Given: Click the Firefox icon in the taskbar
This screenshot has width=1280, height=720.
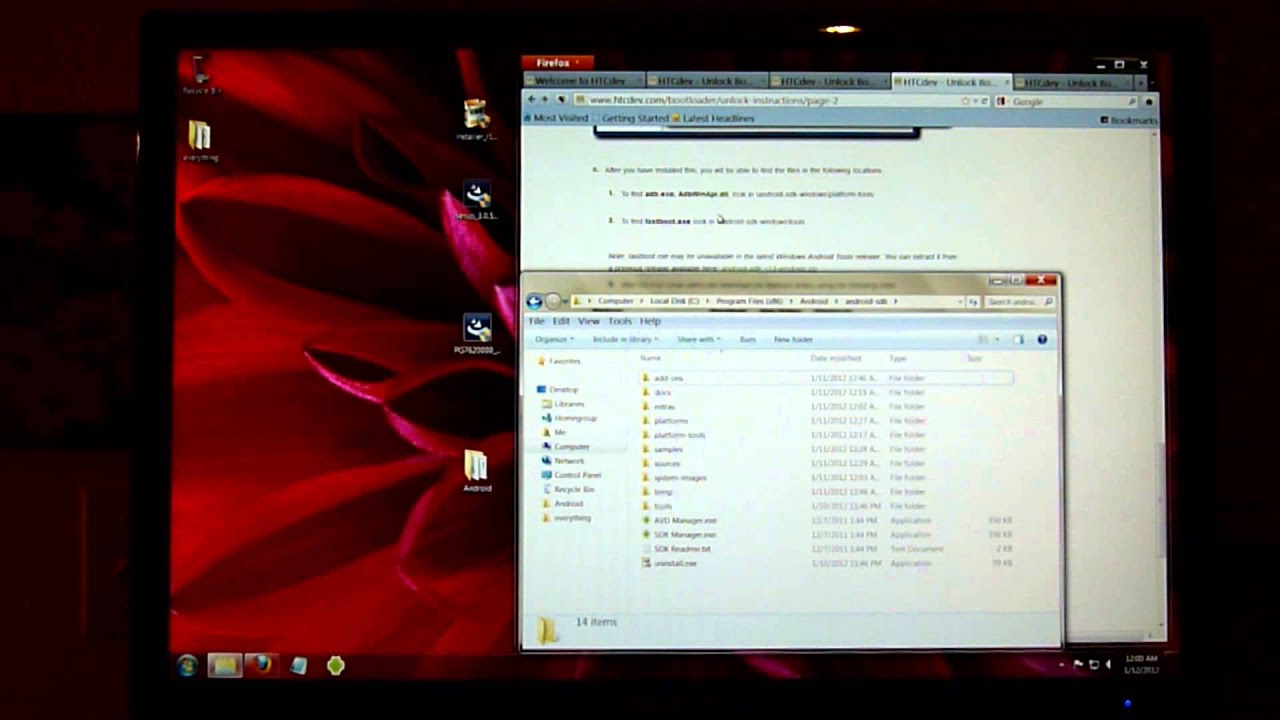Looking at the screenshot, I should (262, 665).
